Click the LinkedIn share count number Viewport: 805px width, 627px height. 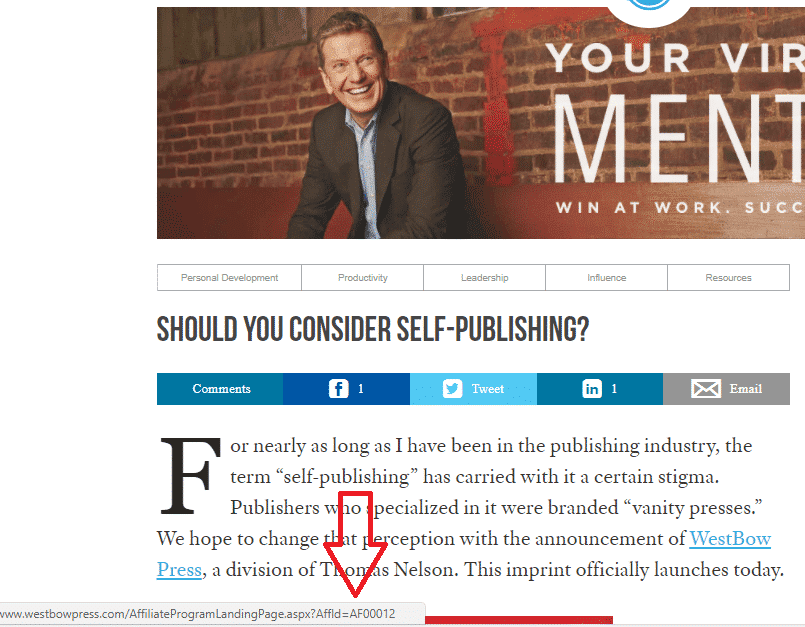coord(614,389)
